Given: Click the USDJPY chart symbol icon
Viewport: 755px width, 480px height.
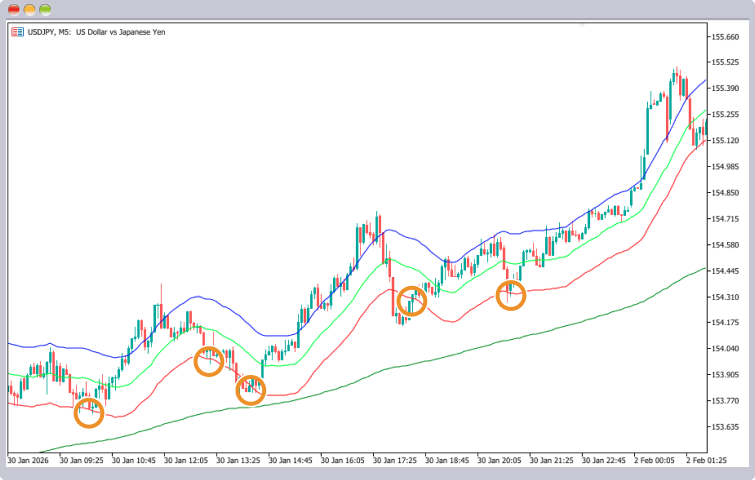Looking at the screenshot, I should pos(17,32).
